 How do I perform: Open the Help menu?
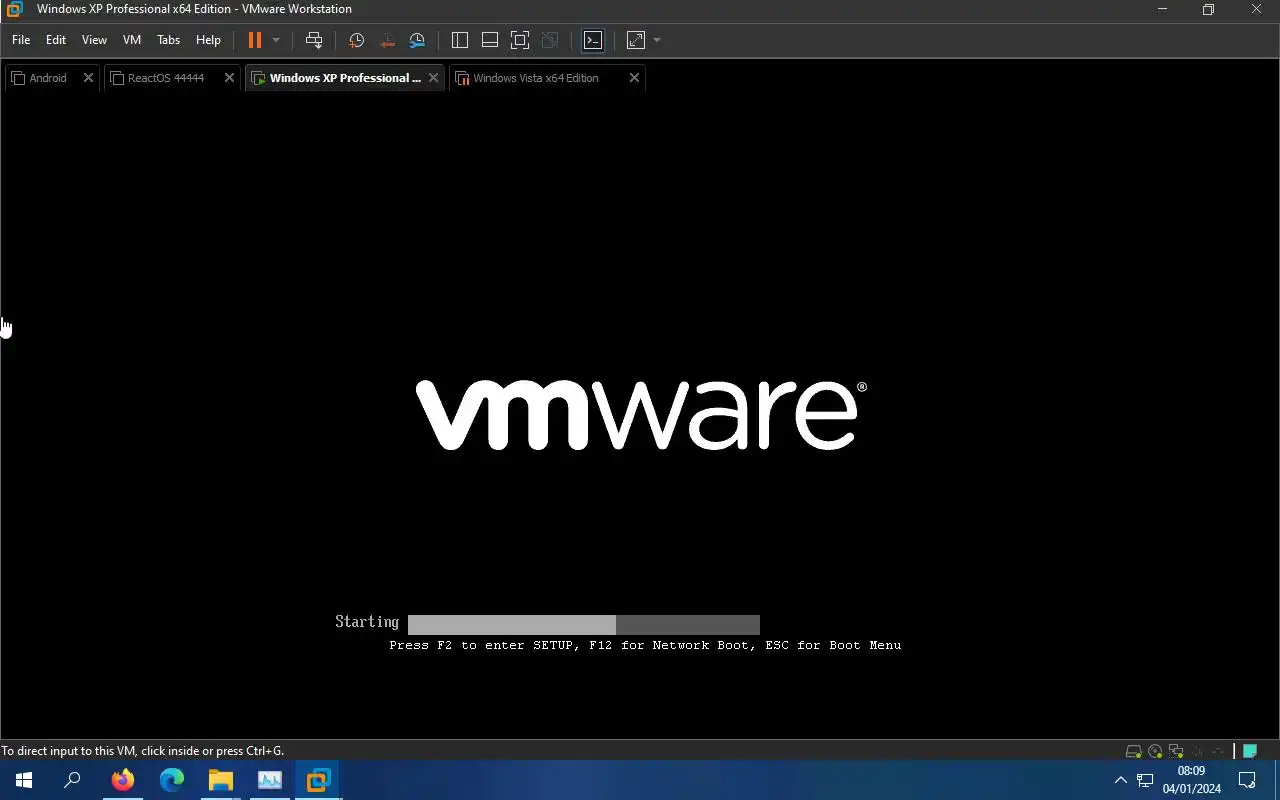pos(208,40)
